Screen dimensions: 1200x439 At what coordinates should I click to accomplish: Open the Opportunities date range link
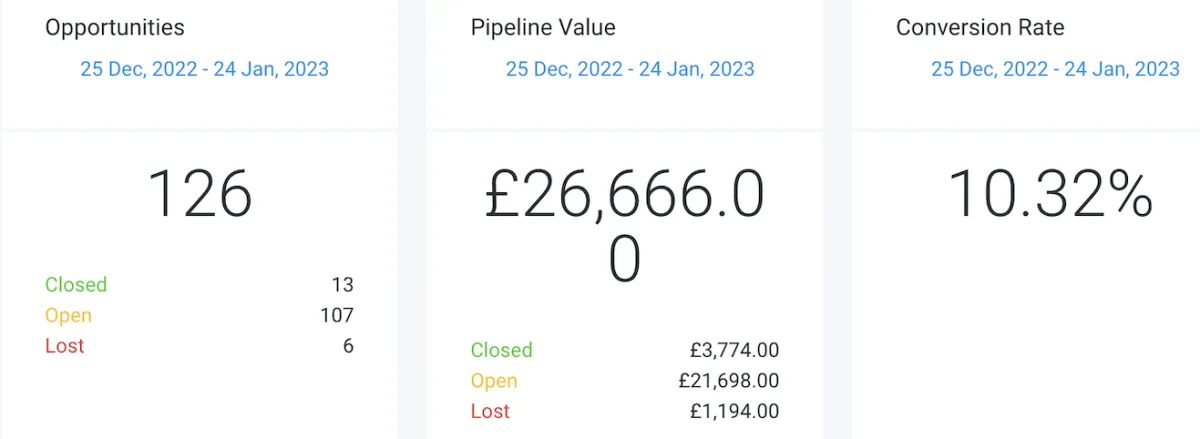coord(204,69)
